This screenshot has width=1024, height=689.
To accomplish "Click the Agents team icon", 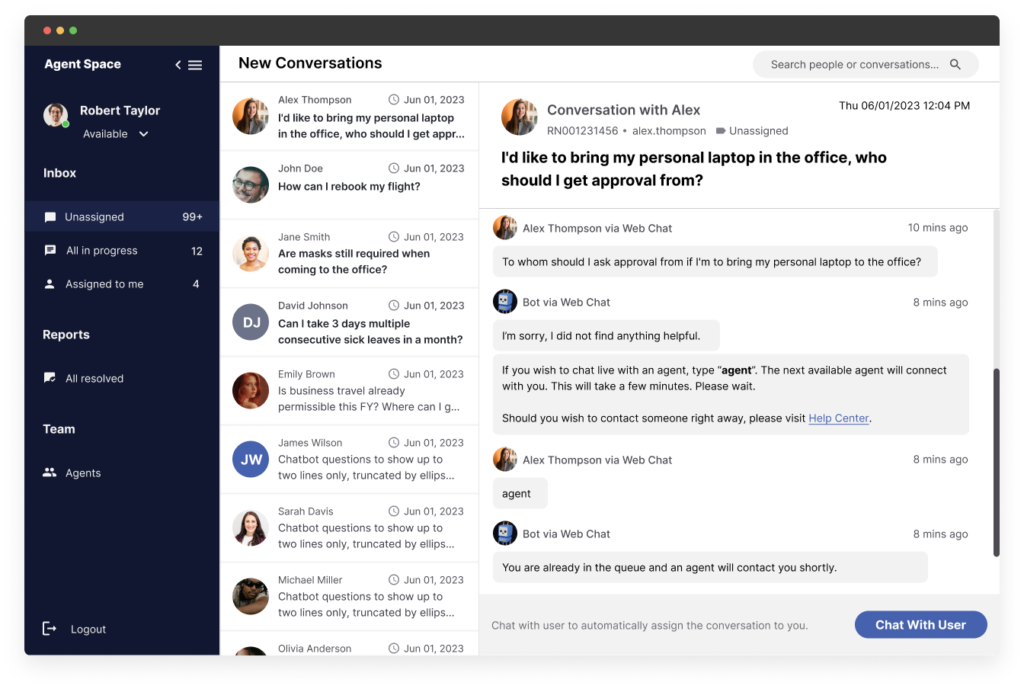I will (x=50, y=473).
